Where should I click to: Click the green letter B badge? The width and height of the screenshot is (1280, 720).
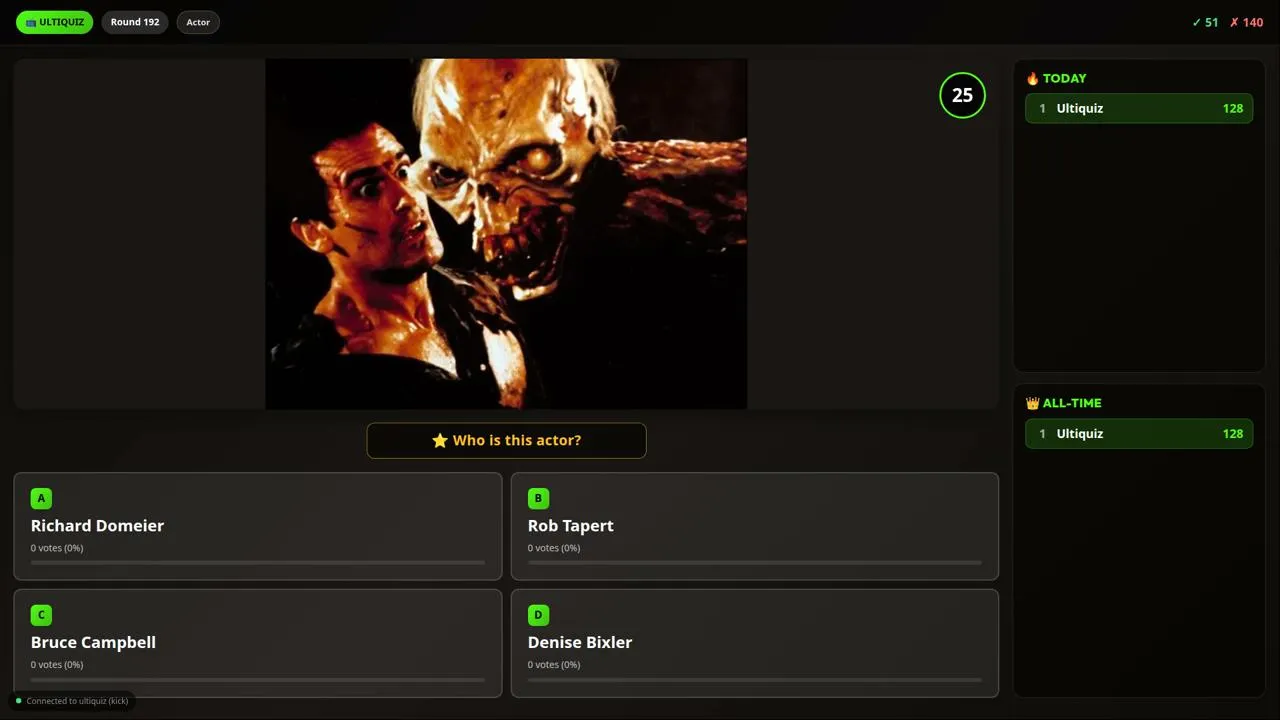tap(538, 498)
